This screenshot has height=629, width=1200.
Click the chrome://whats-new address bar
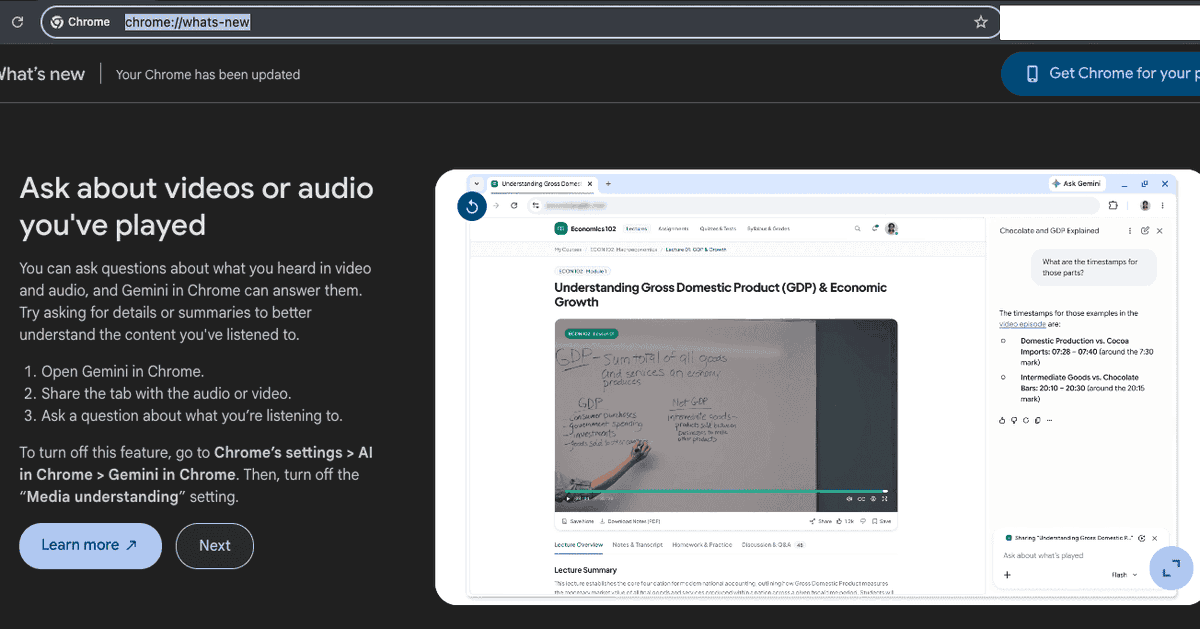click(520, 22)
